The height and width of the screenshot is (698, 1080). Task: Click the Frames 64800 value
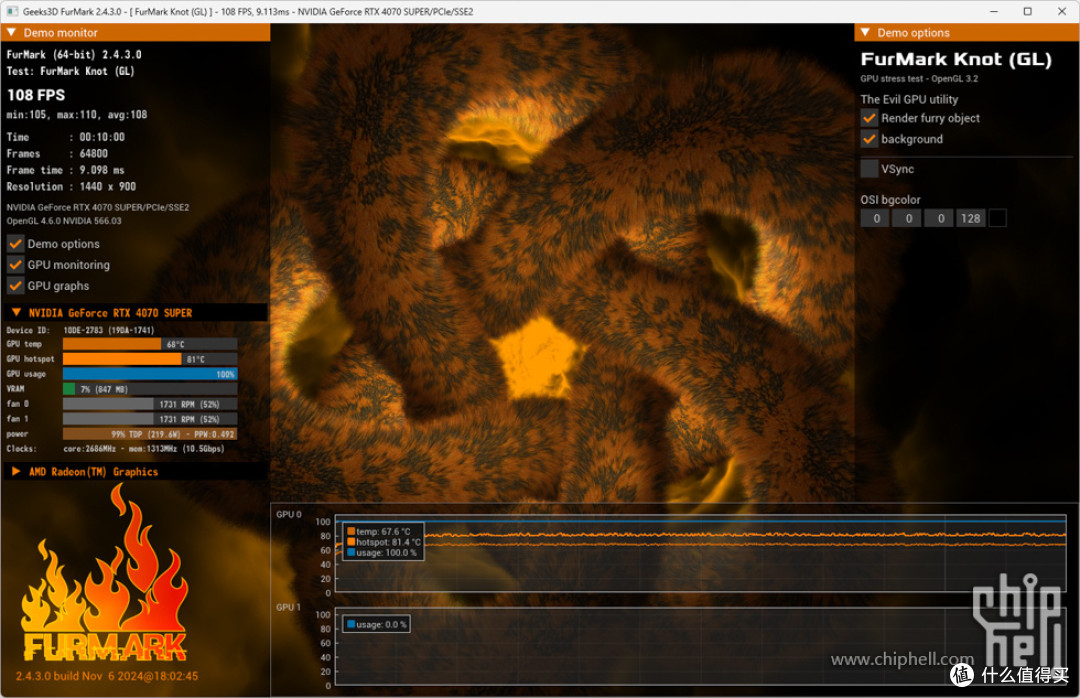click(94, 154)
